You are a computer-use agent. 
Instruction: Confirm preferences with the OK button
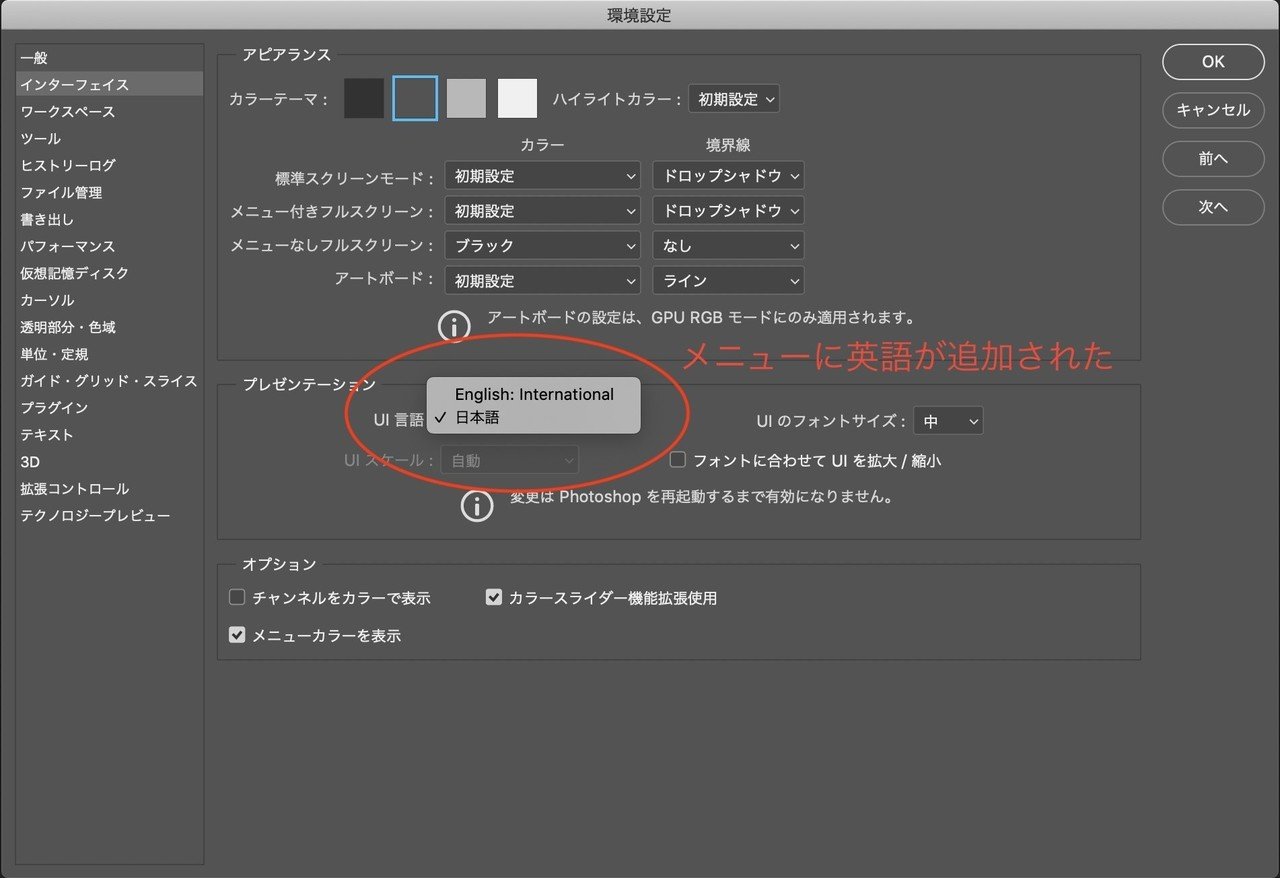pos(1213,62)
